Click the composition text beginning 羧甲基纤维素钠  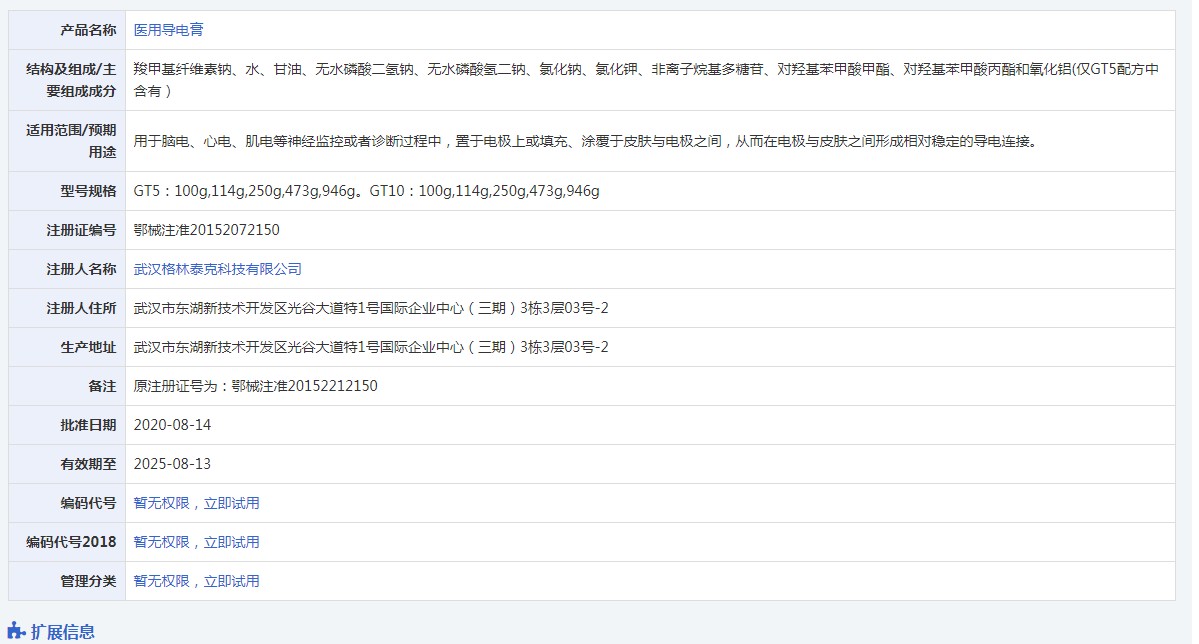[x=646, y=80]
